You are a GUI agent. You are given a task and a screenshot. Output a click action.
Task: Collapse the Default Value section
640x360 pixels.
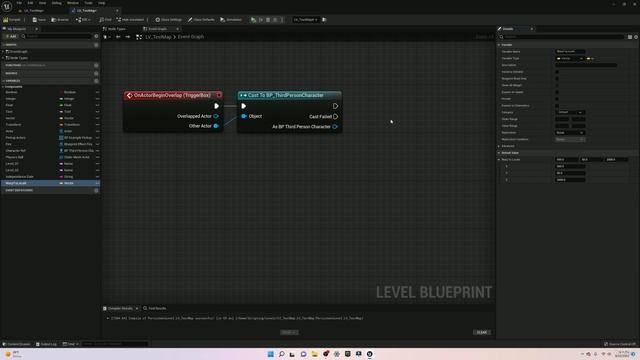coord(499,153)
